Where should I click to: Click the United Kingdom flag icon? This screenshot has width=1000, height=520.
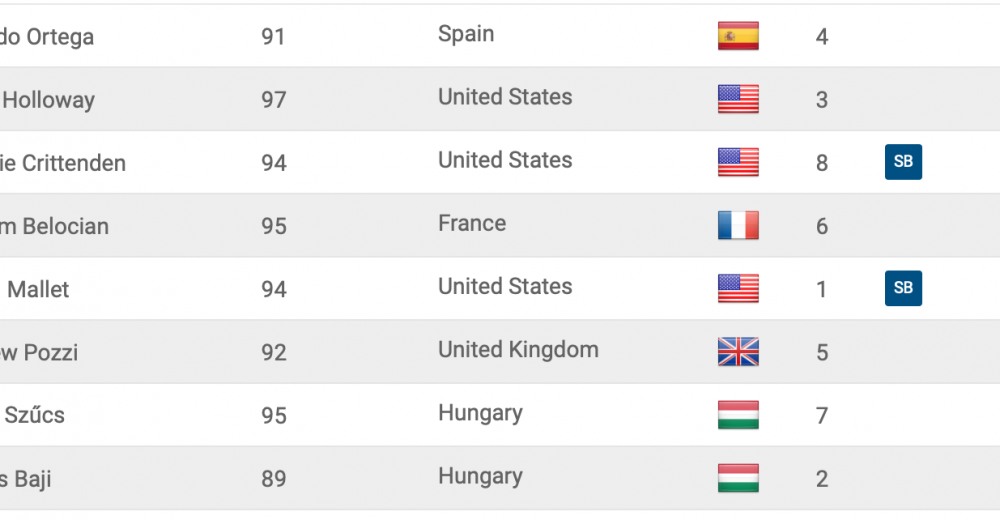click(738, 352)
